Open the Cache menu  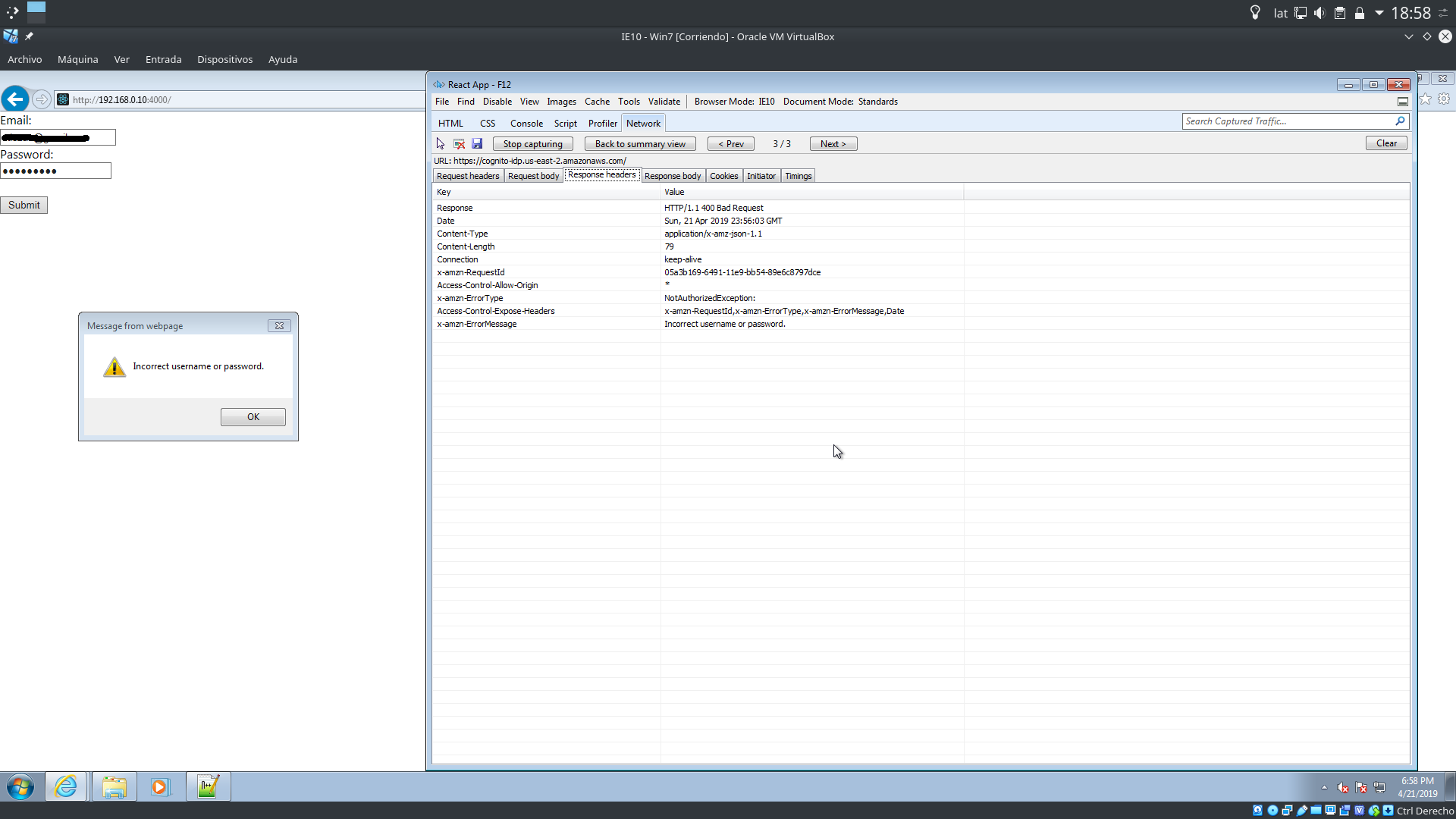click(597, 101)
